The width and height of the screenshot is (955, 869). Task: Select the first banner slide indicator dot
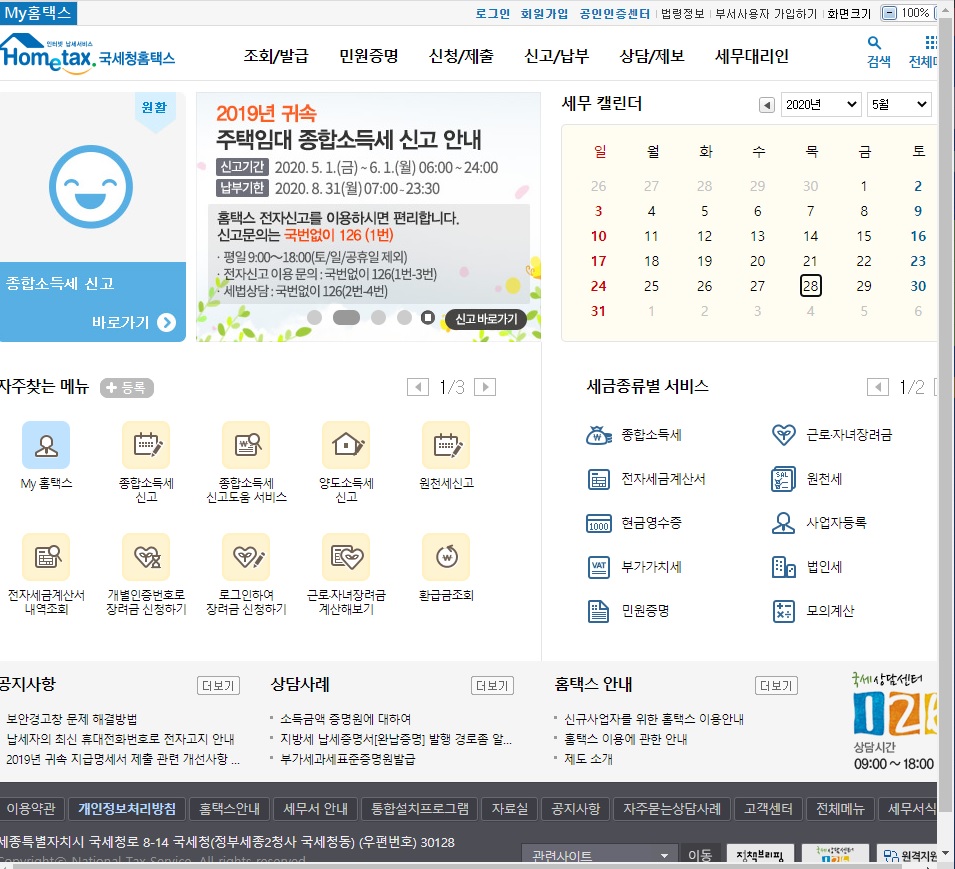pos(314,317)
